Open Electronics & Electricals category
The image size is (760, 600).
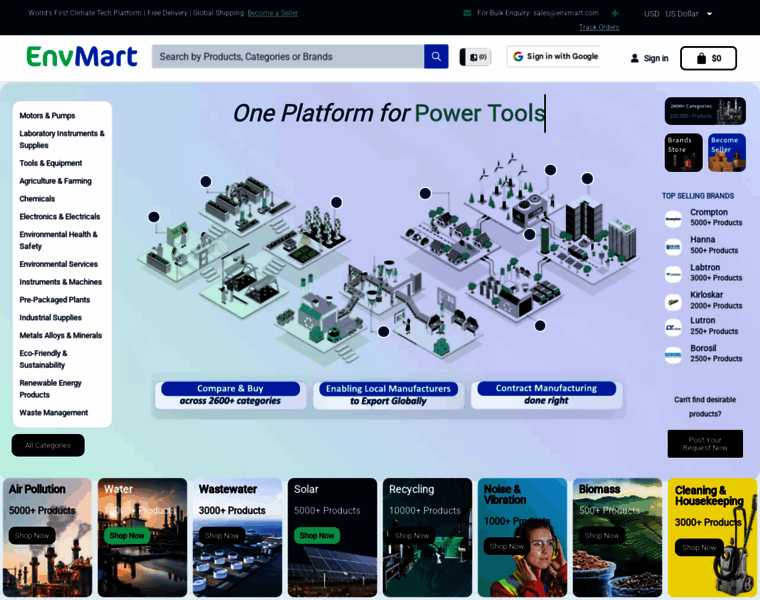[60, 217]
